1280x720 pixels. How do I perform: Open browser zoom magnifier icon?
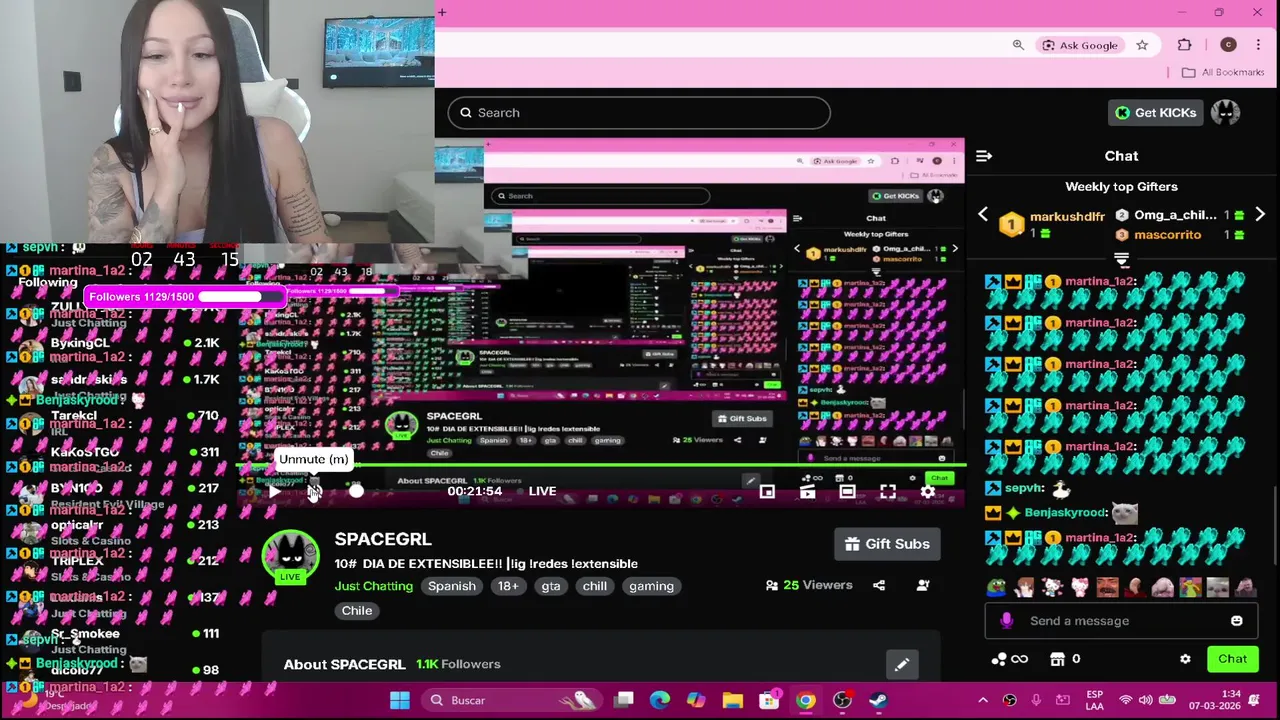tap(1018, 45)
